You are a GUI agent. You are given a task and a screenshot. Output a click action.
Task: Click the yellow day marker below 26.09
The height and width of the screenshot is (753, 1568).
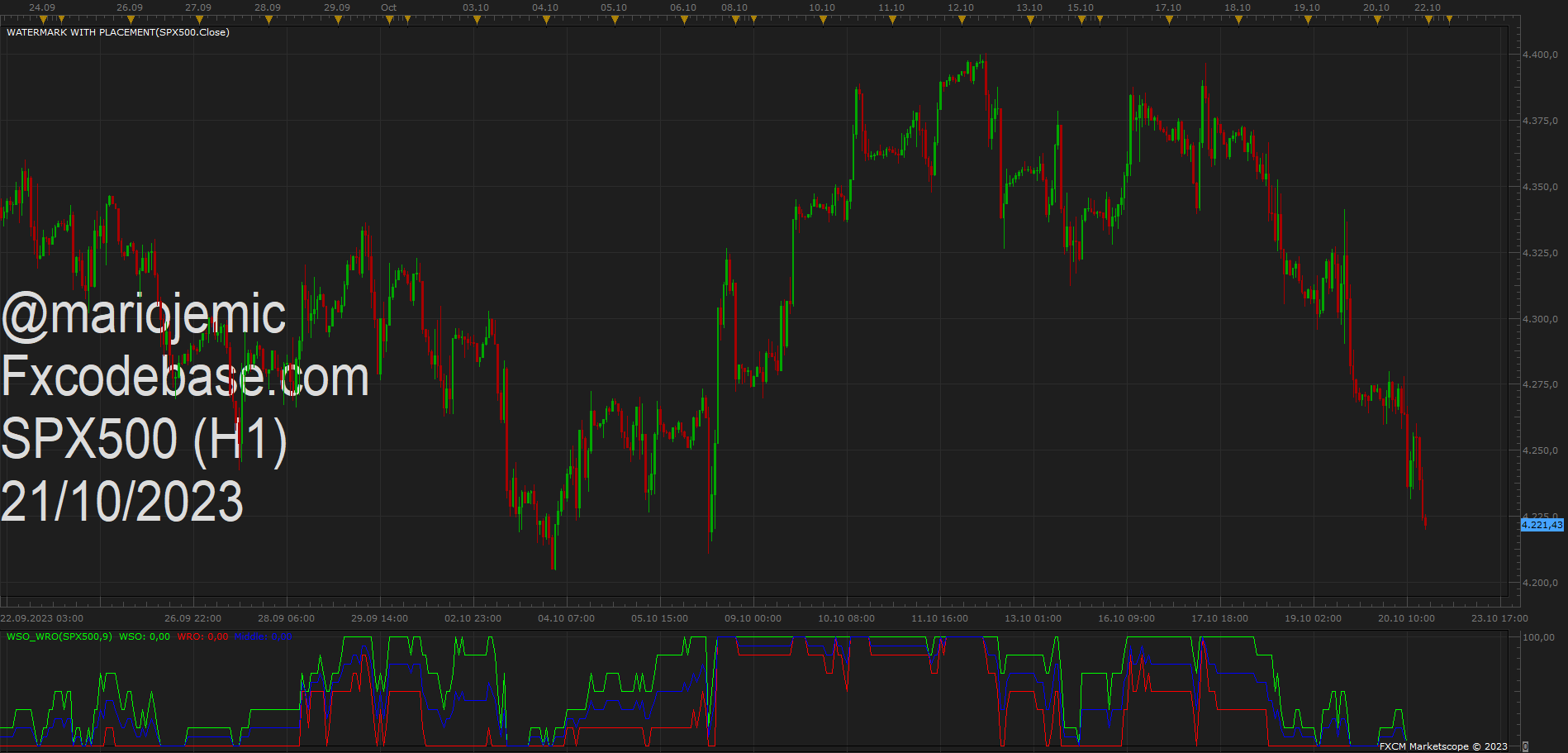tap(131, 20)
